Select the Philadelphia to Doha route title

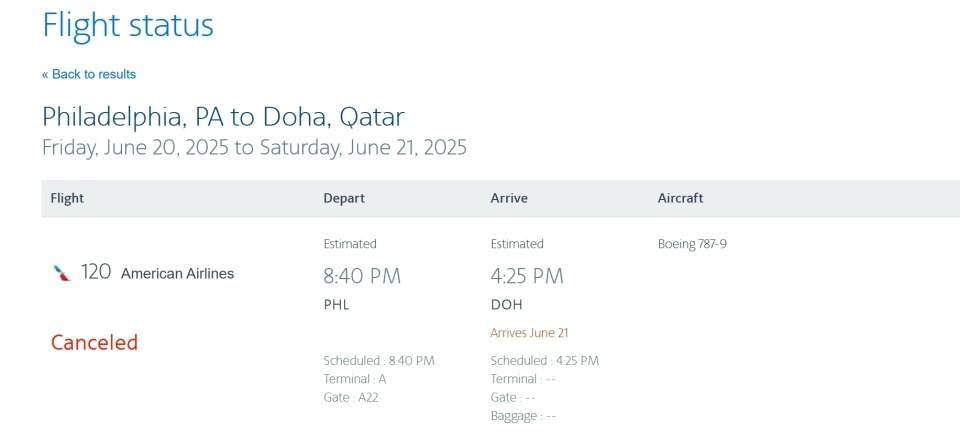223,117
